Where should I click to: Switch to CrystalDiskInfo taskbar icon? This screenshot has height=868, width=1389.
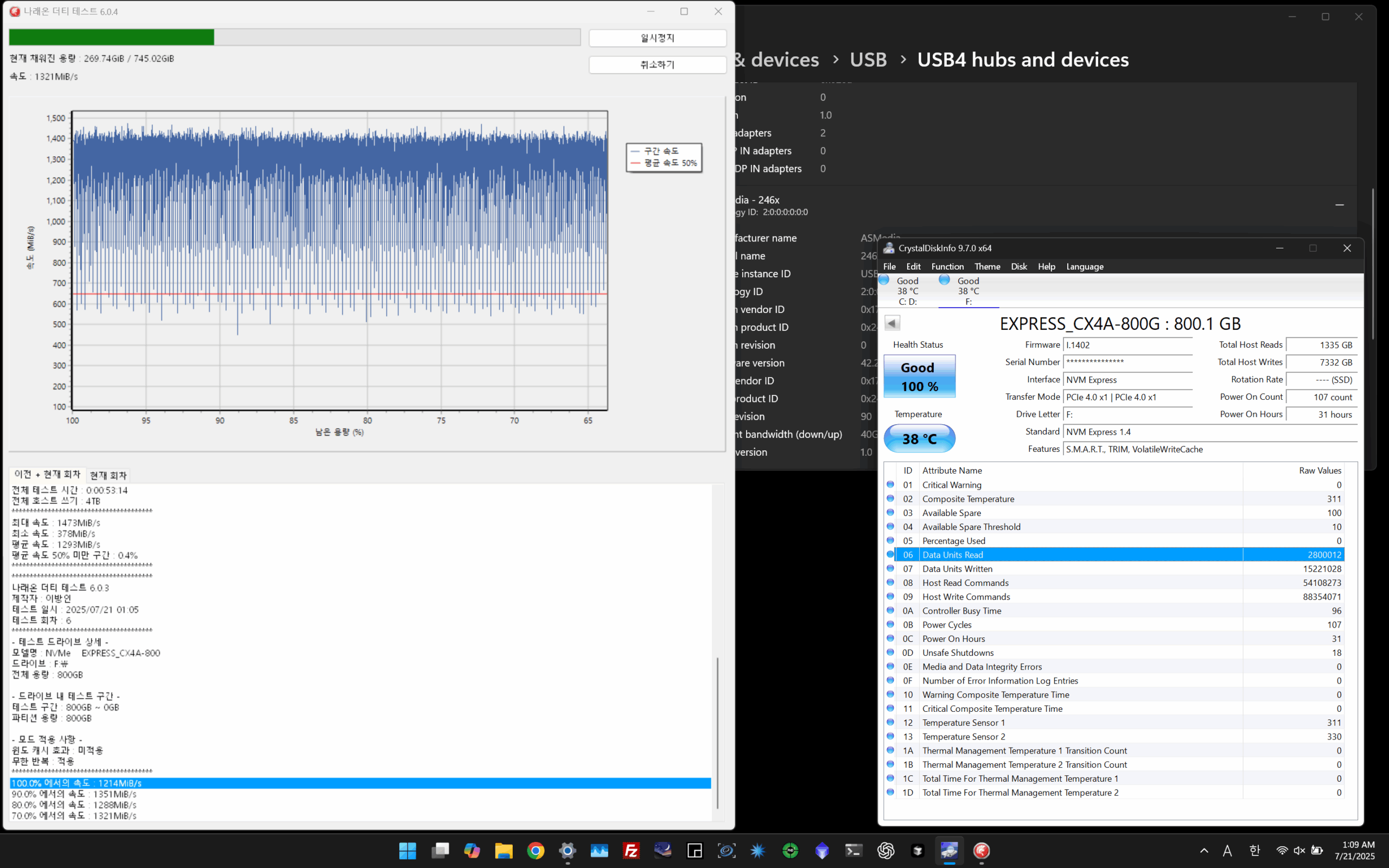[x=950, y=850]
